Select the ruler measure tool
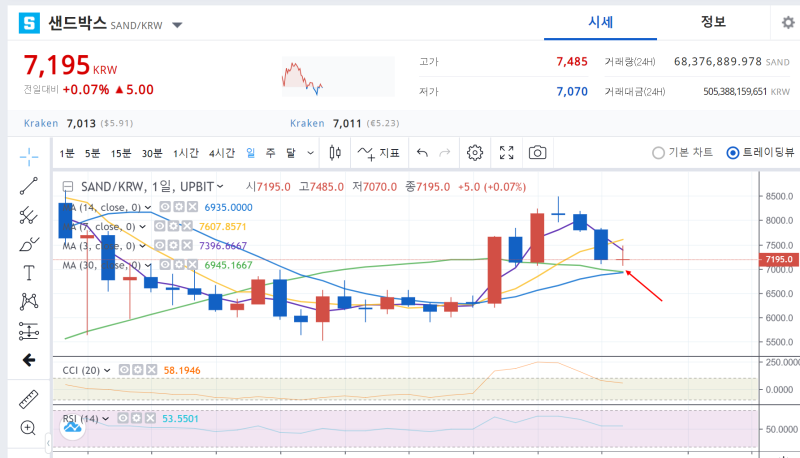Screen dimensions: 800x458 pos(29,399)
